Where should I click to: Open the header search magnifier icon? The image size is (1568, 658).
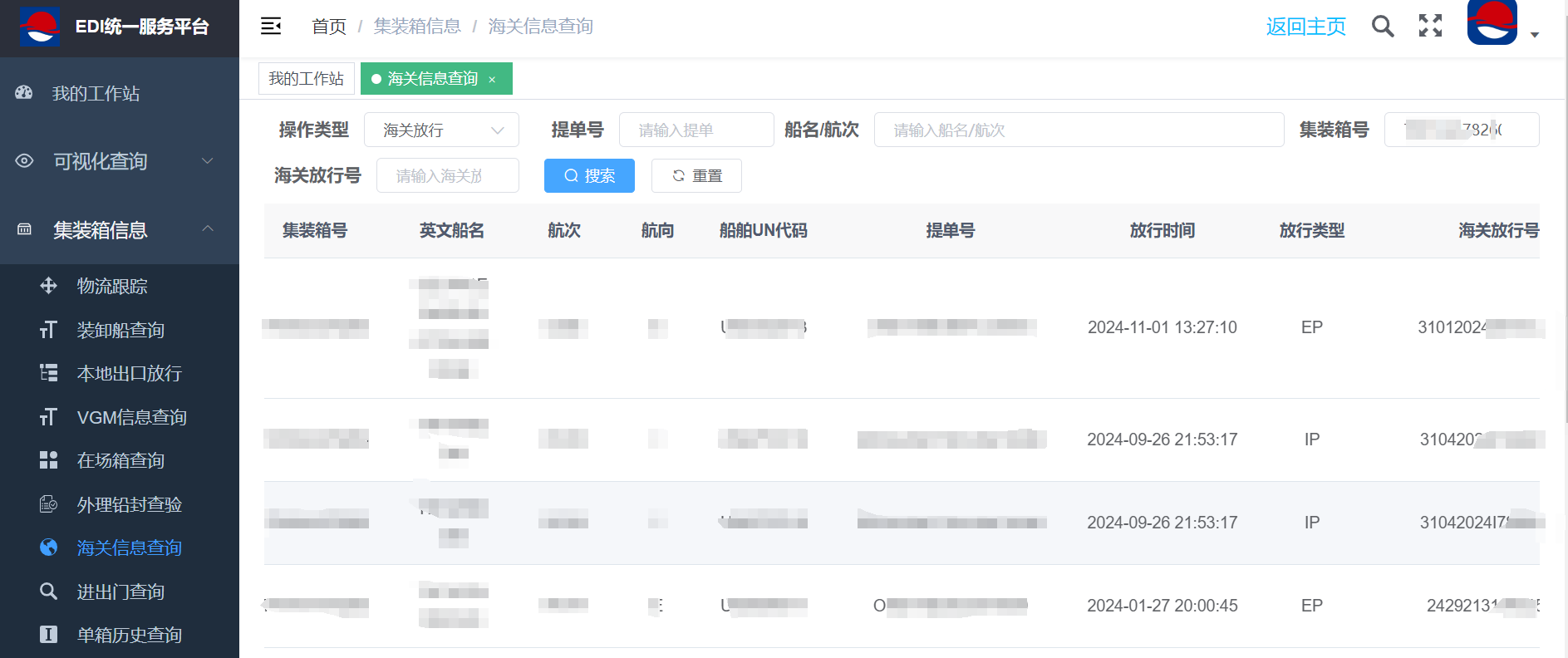click(1383, 27)
